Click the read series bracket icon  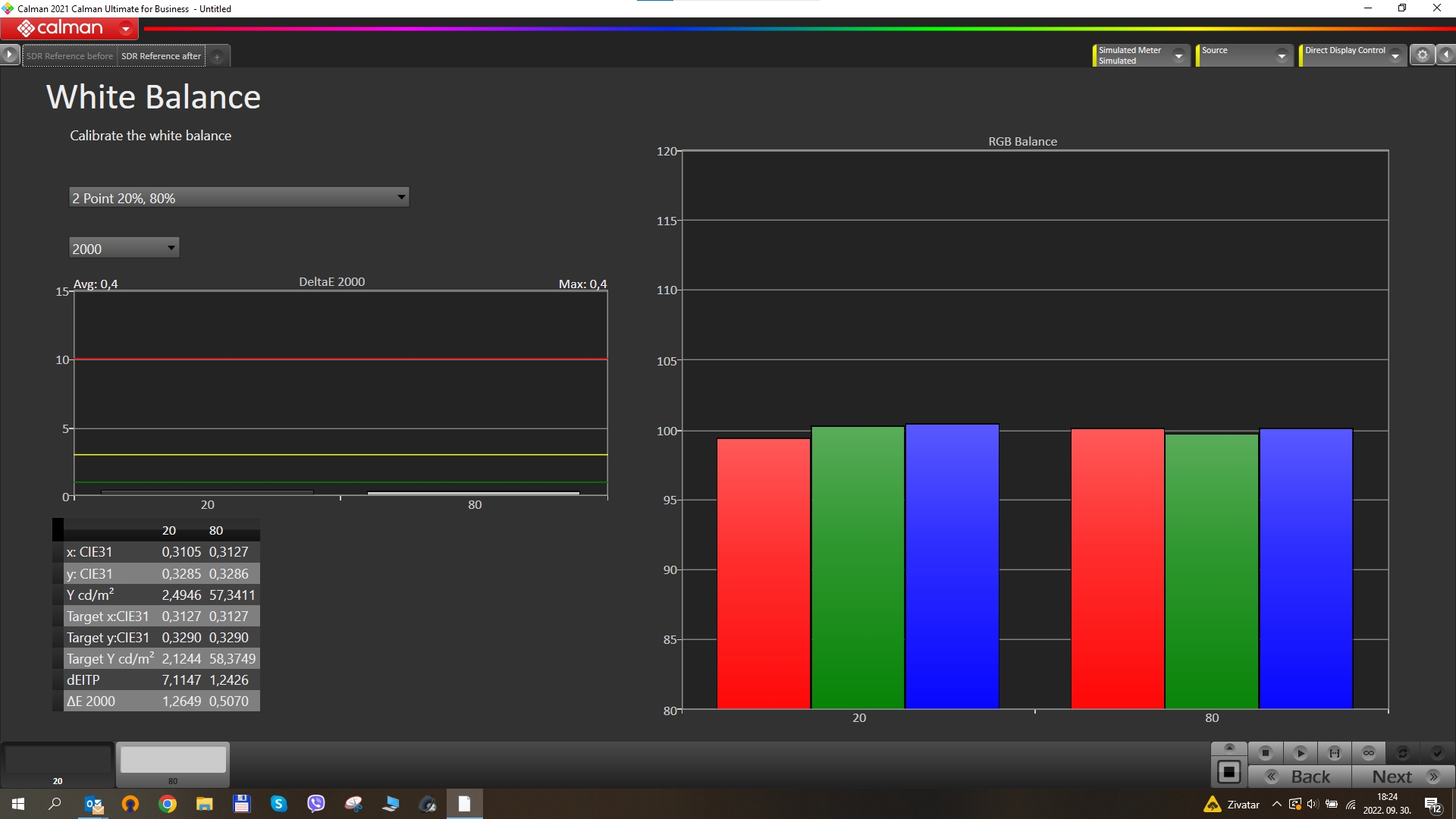1335,753
